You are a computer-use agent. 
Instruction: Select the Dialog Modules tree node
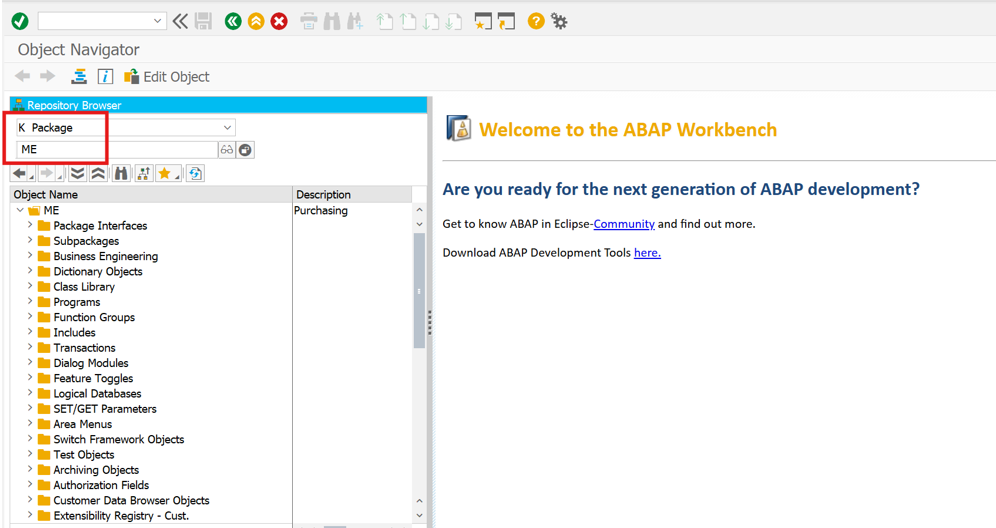click(x=91, y=363)
